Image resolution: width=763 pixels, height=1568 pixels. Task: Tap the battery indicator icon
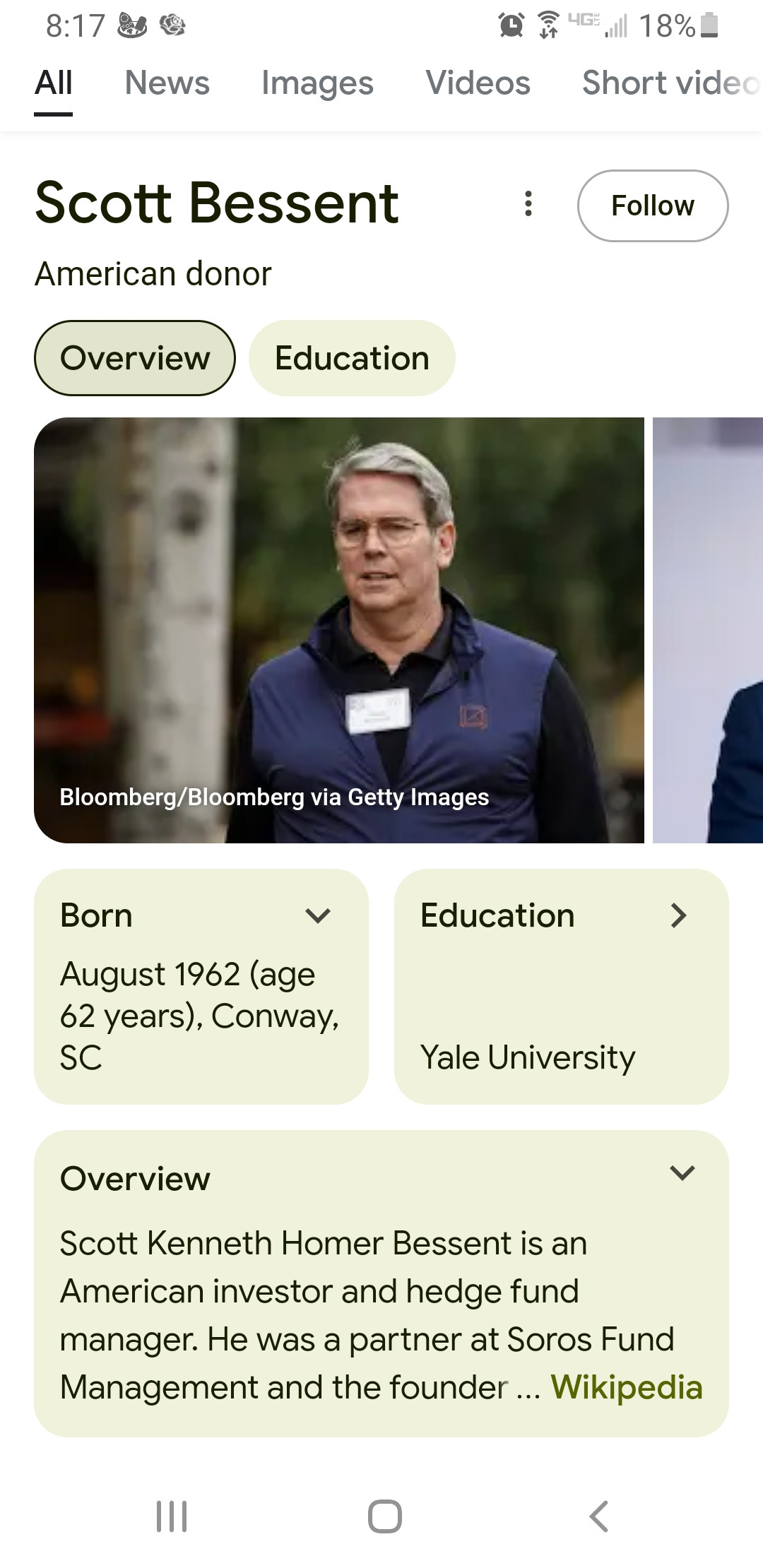710,26
